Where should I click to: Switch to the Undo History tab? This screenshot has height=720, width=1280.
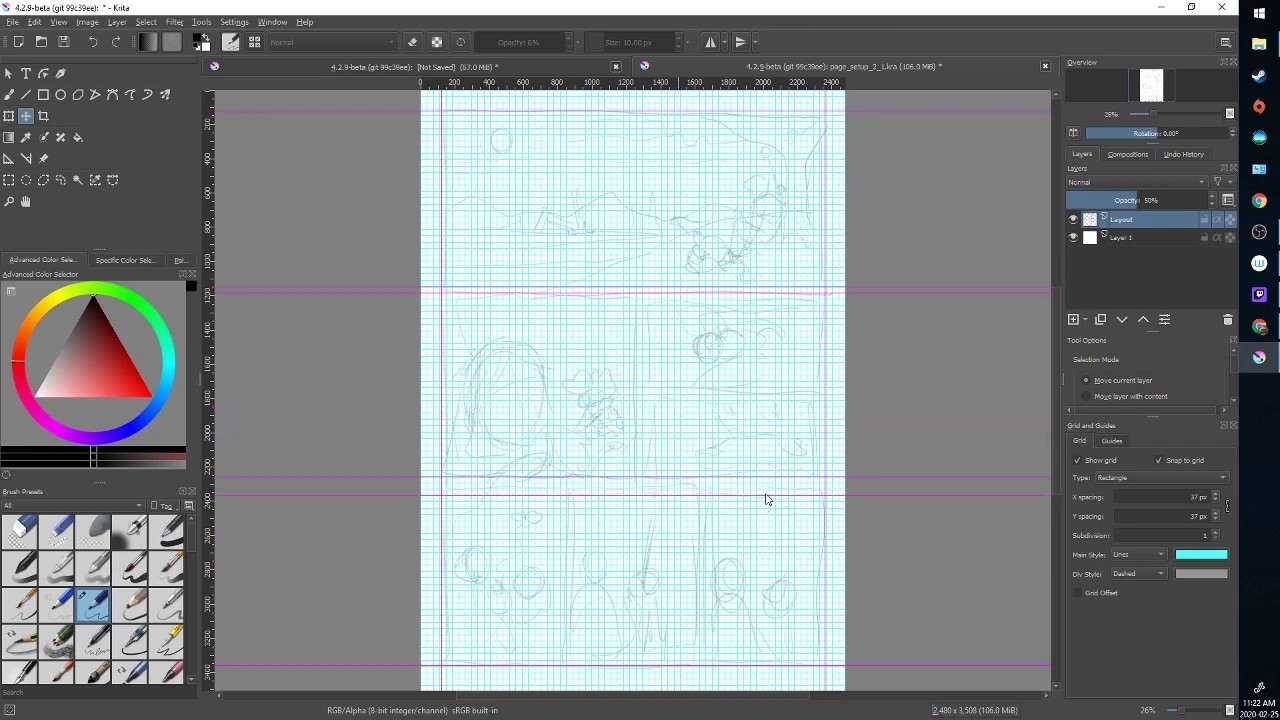point(1183,155)
